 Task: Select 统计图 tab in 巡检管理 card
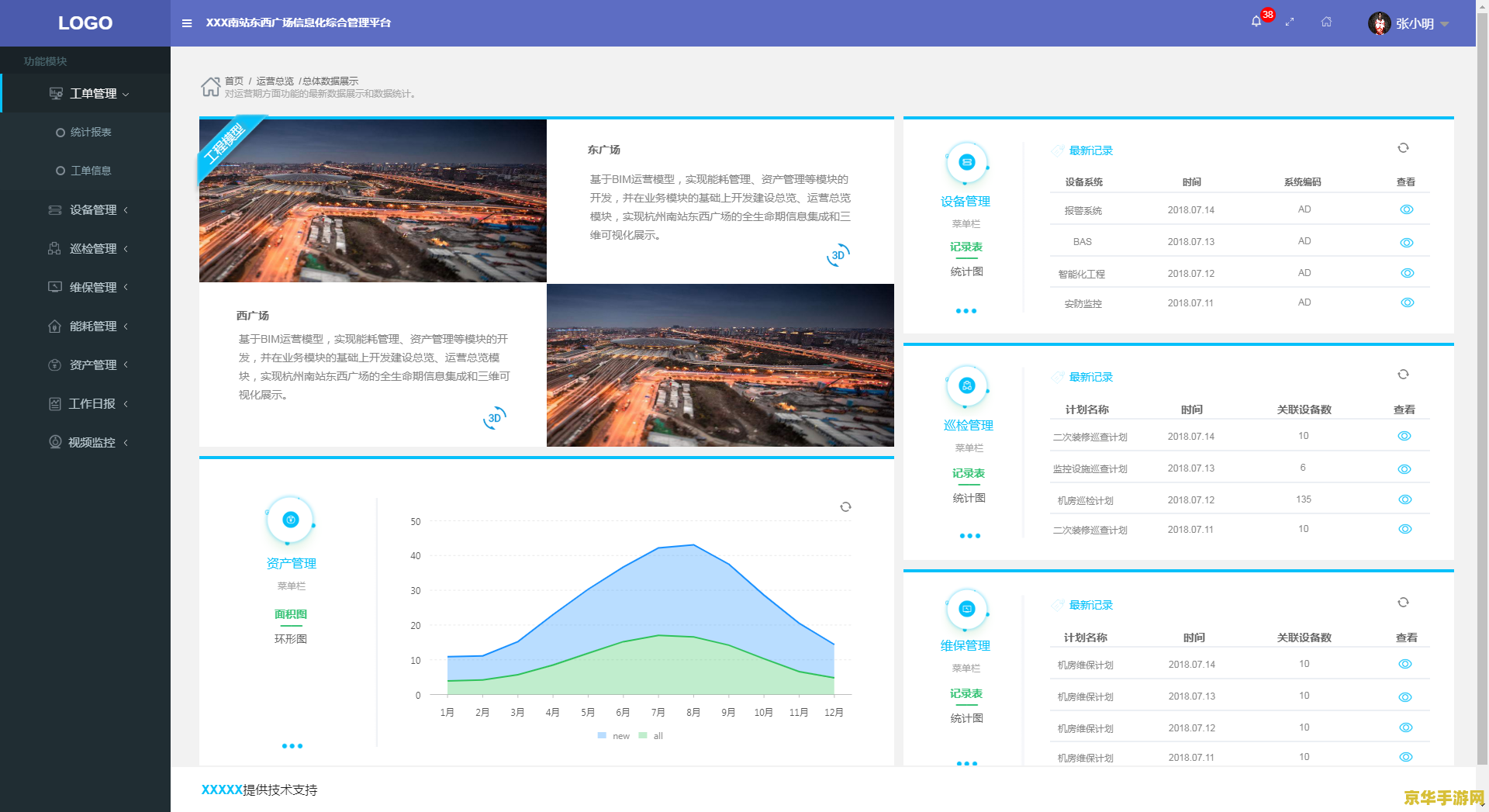click(969, 498)
